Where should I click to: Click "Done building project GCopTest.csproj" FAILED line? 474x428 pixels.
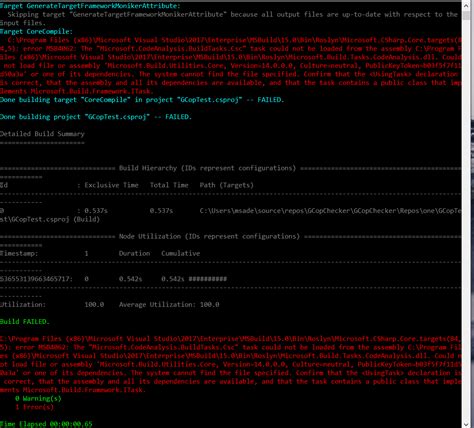tap(96, 117)
